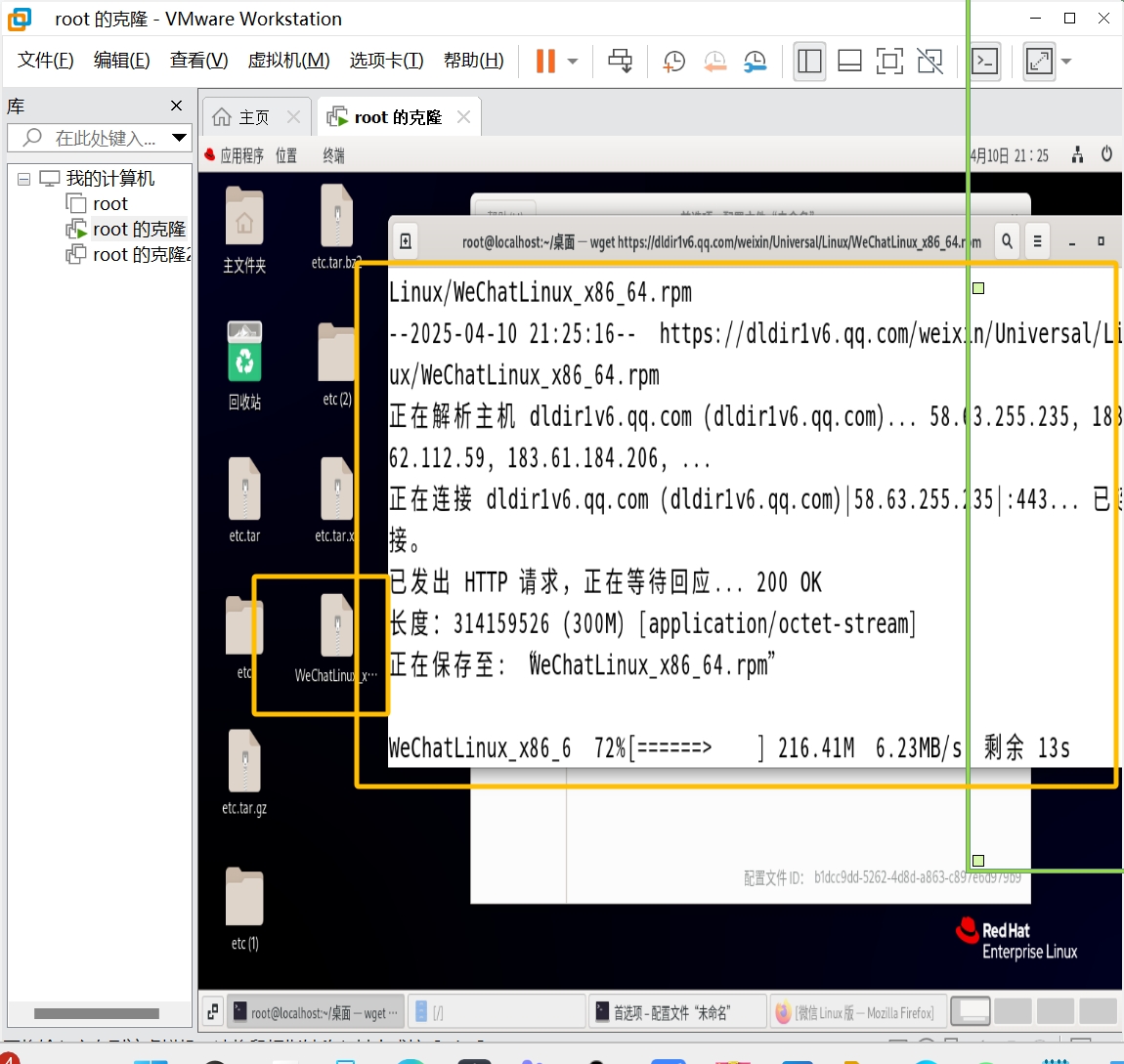Open the 帮助(H) menu
Screen dimensions: 1124x1064
473,61
